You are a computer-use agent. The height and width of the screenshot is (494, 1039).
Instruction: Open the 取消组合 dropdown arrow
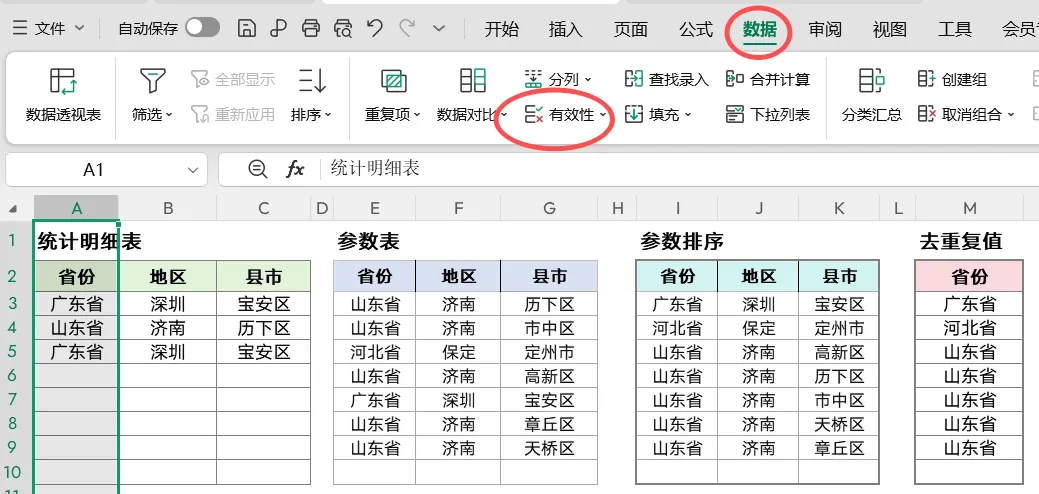(x=1011, y=115)
